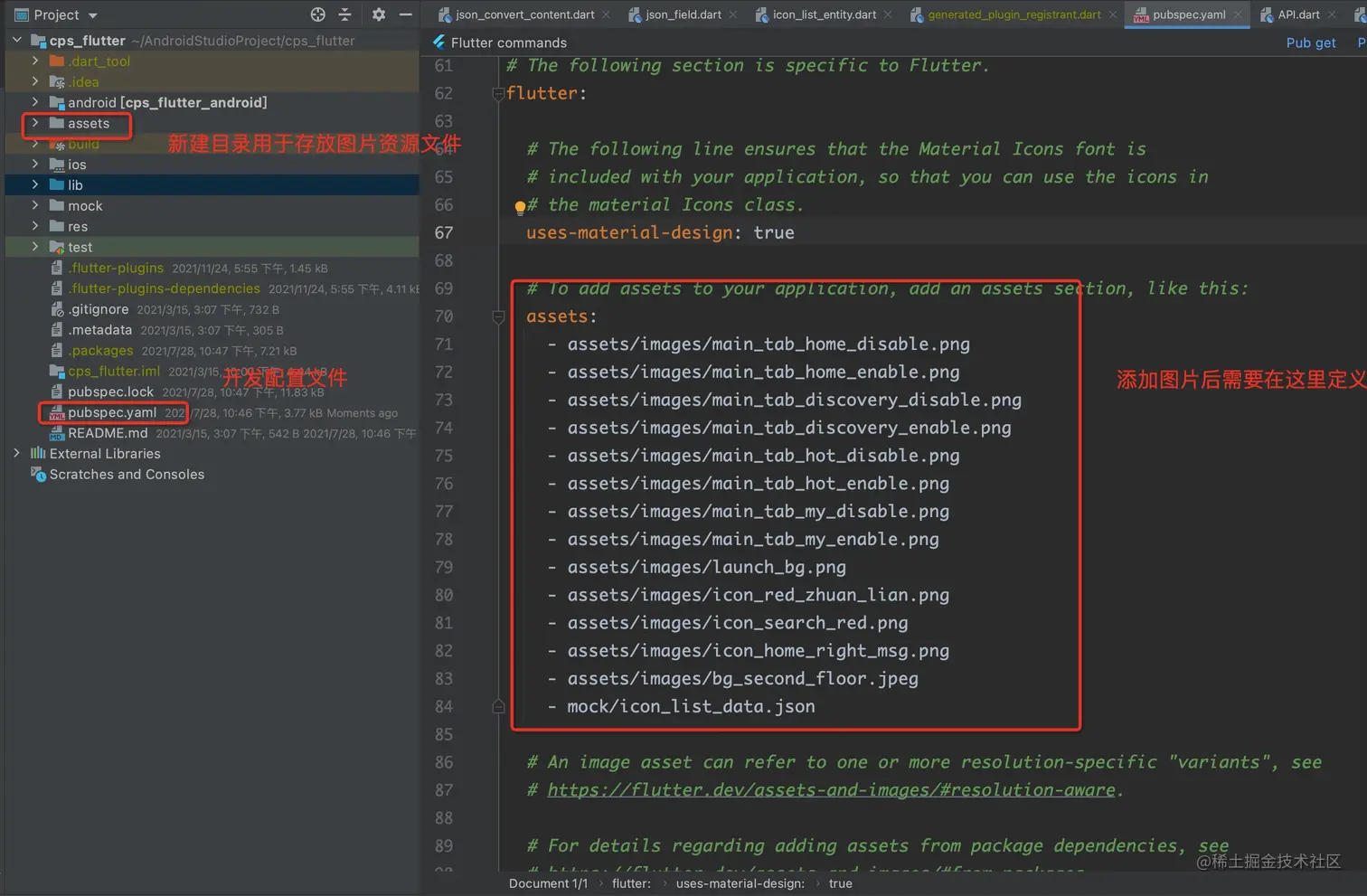The height and width of the screenshot is (896, 1367).
Task: Select the test folder row
Action: (212, 247)
